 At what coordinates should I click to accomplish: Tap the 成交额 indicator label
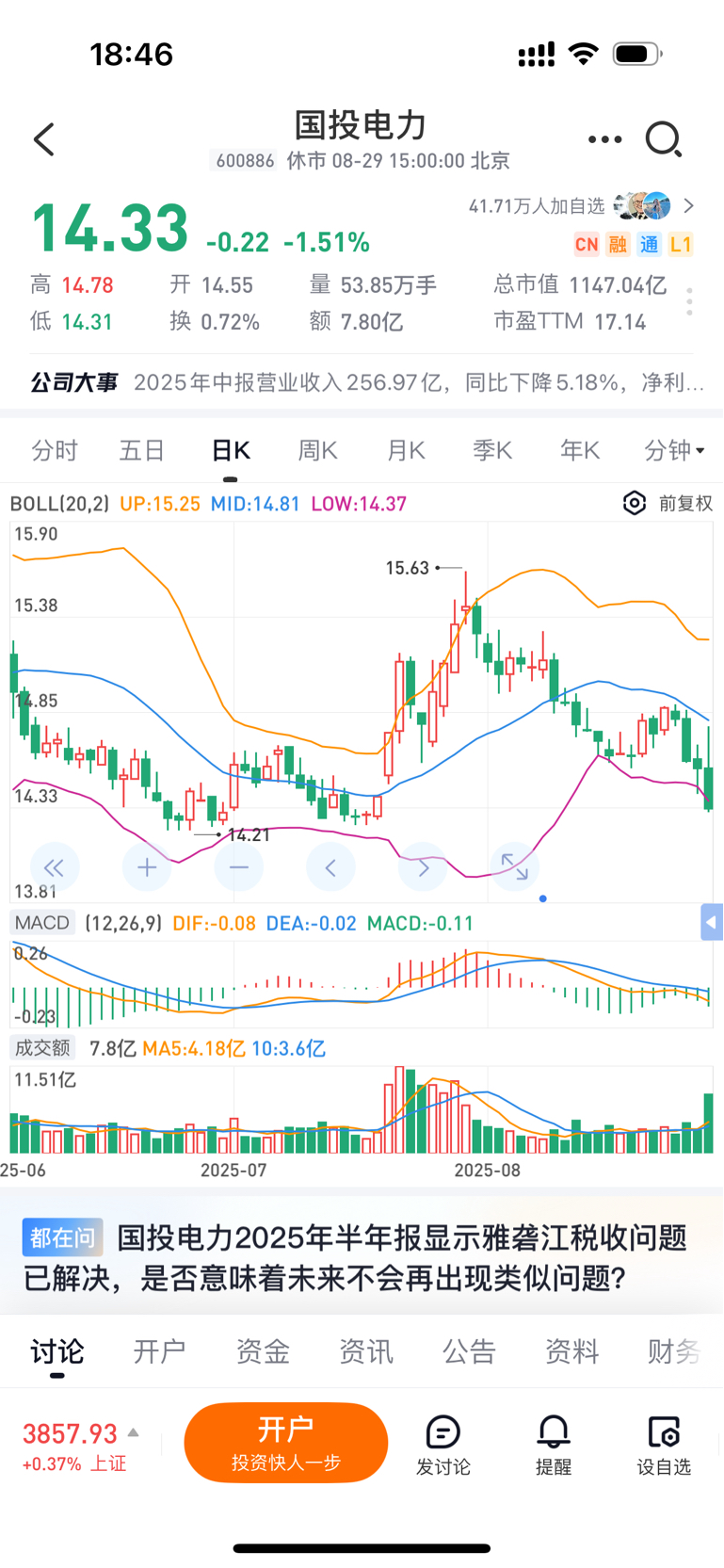click(x=42, y=1047)
